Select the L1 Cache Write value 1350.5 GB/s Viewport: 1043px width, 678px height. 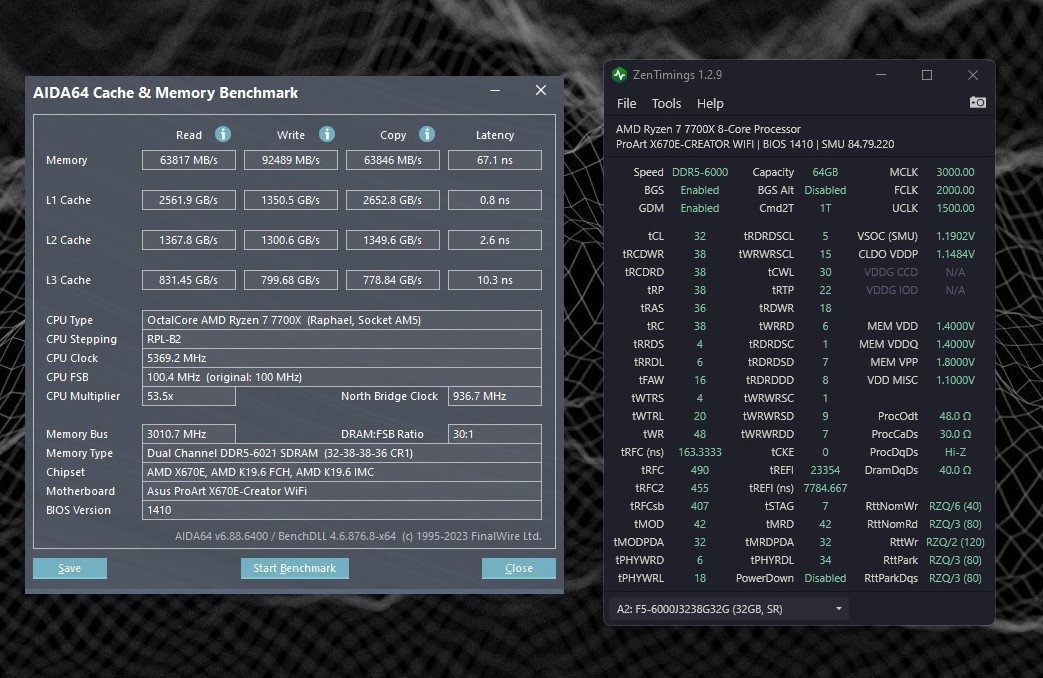point(291,200)
